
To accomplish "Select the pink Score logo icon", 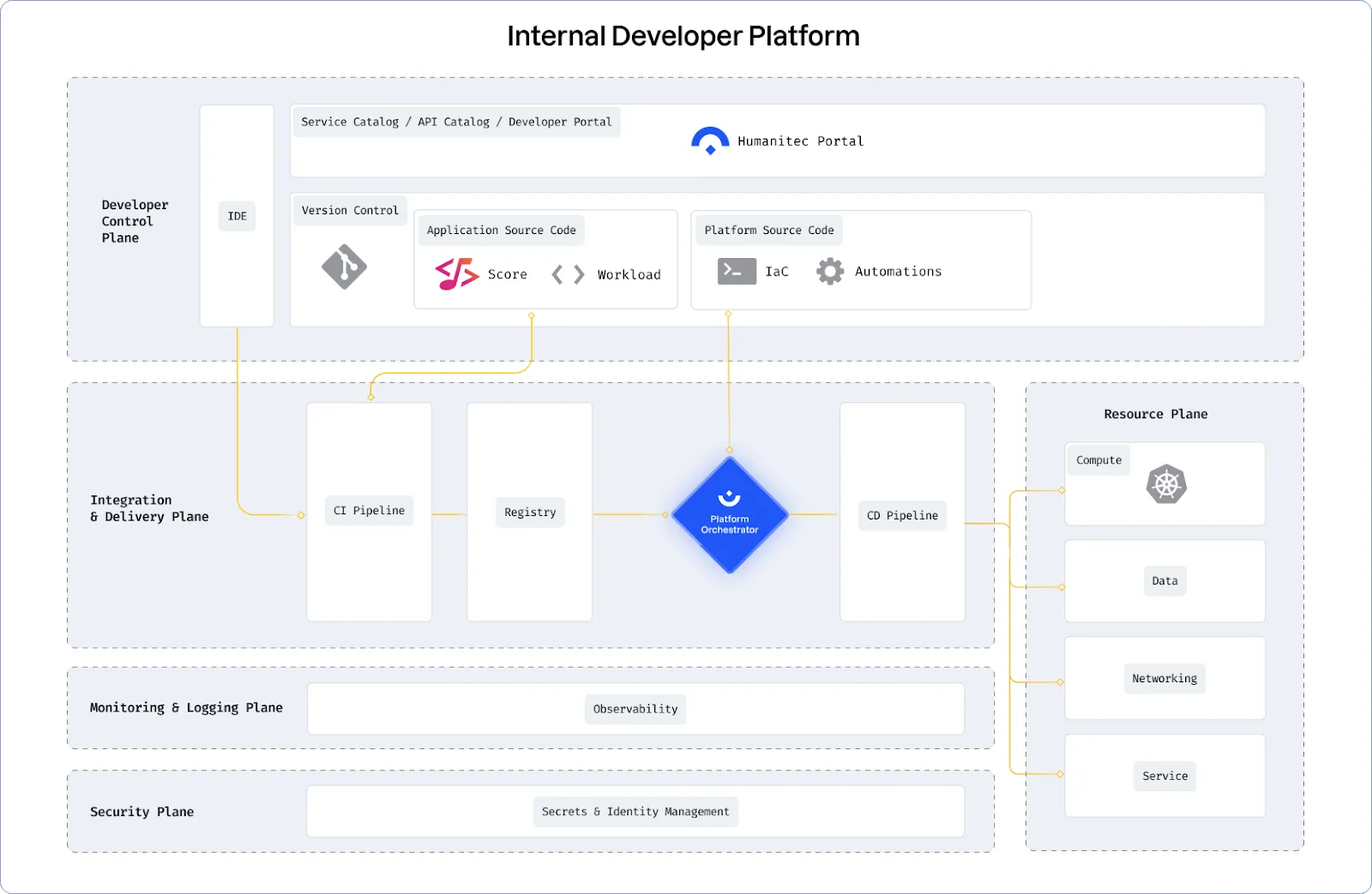I will (x=456, y=273).
